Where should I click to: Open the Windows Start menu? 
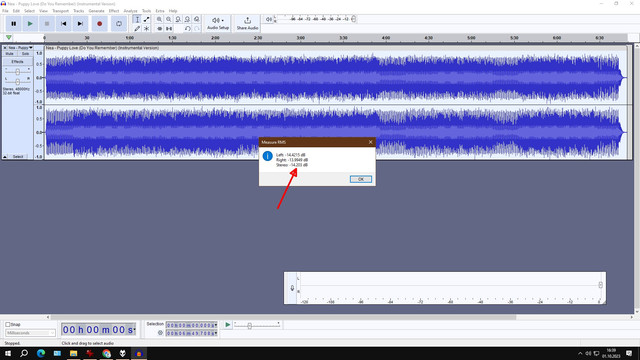pos(8,353)
